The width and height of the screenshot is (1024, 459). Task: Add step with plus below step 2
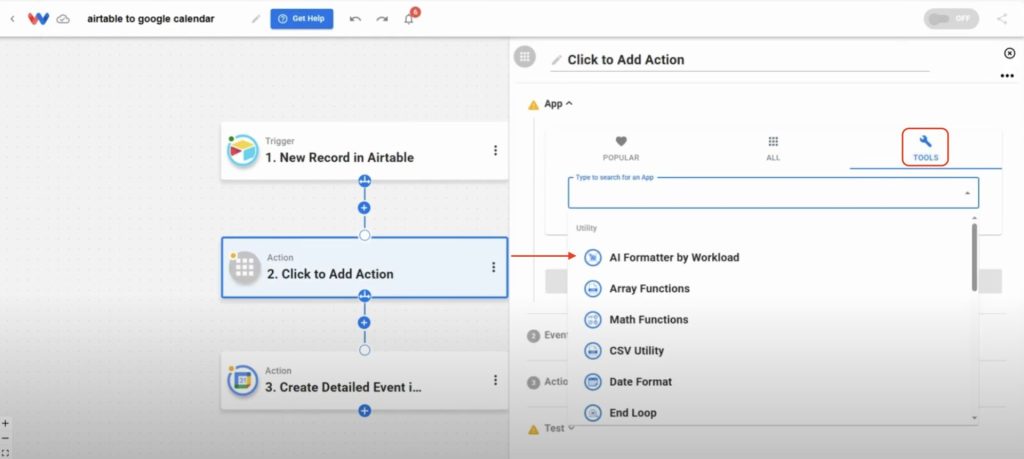(364, 323)
